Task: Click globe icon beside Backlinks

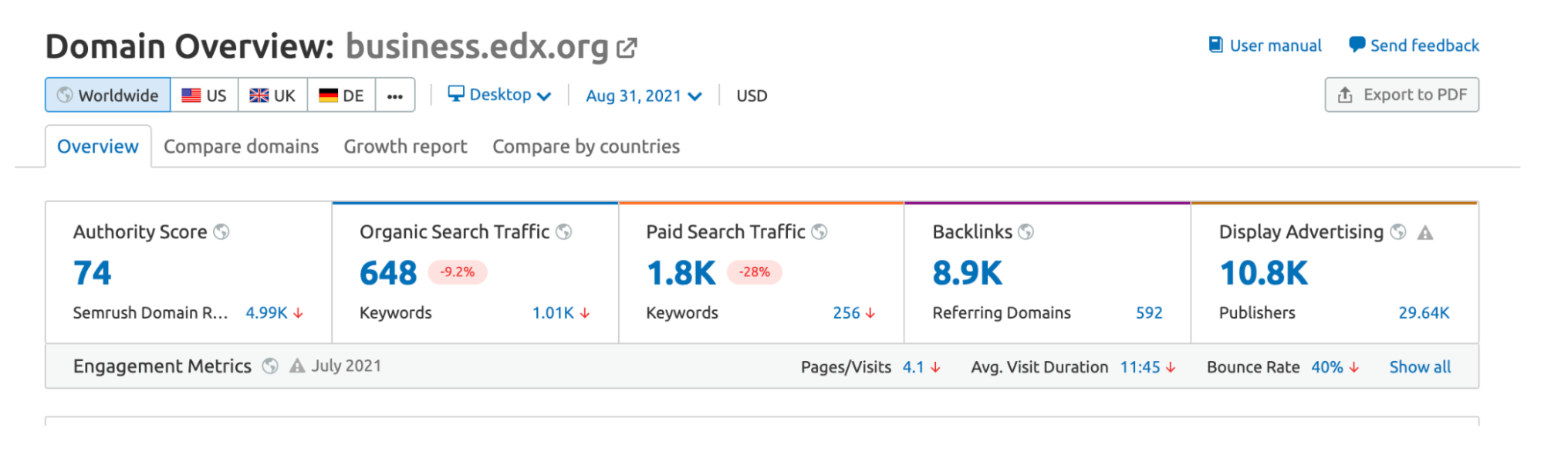Action: point(1026,231)
